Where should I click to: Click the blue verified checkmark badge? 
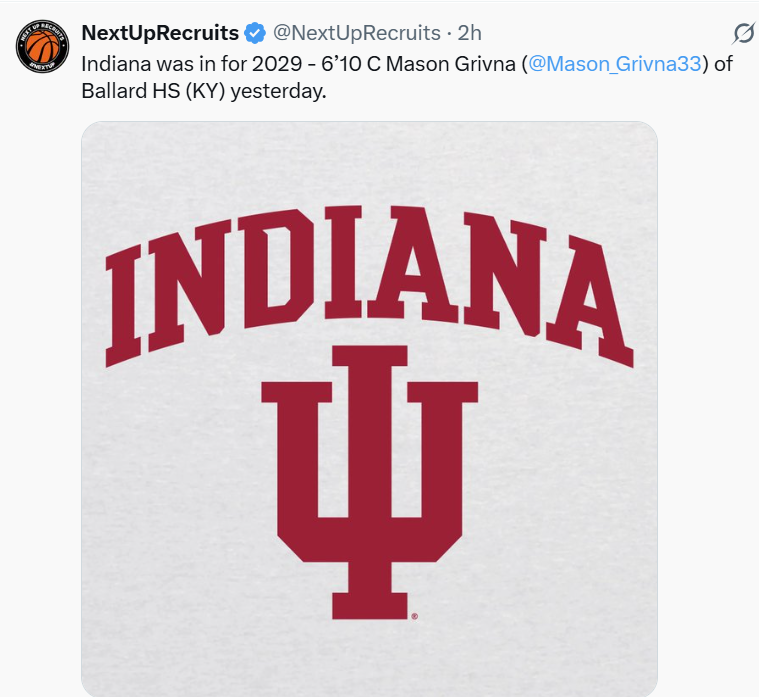255,33
